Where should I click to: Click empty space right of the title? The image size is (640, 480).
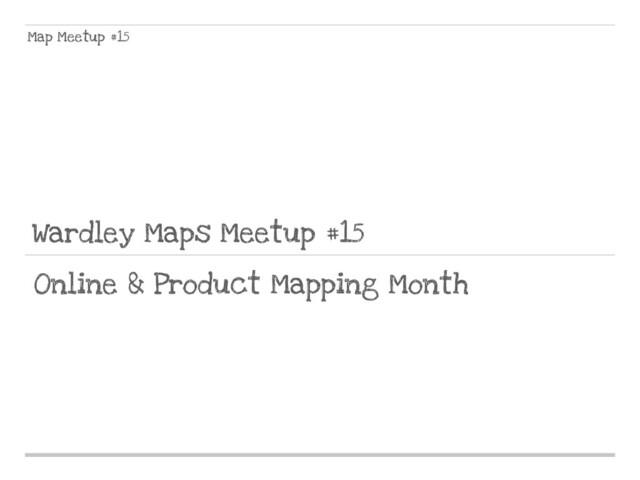click(x=500, y=235)
